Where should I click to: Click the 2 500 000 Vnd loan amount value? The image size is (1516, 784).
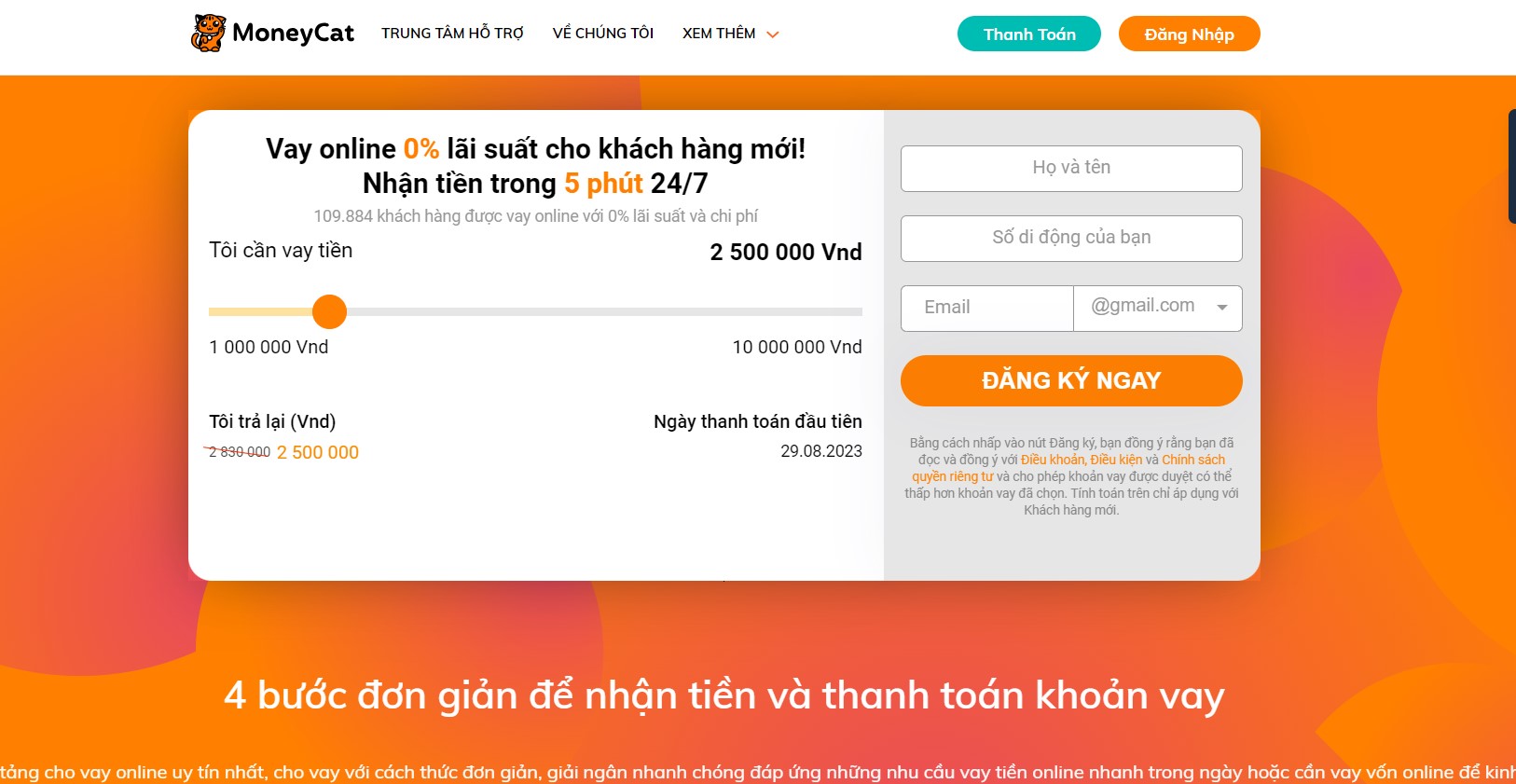coord(786,252)
